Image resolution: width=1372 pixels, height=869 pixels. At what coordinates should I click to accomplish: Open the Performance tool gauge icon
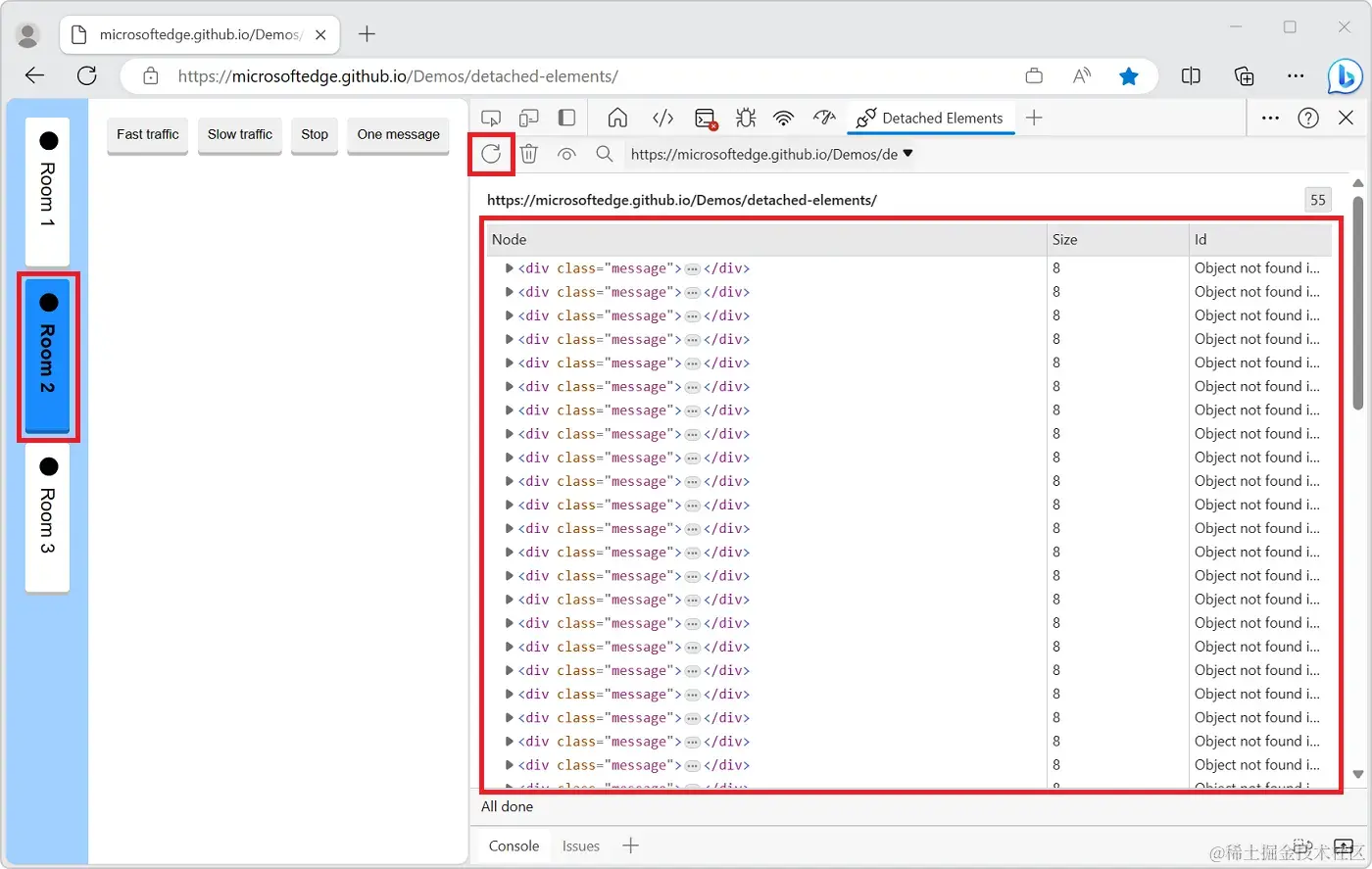click(x=824, y=119)
